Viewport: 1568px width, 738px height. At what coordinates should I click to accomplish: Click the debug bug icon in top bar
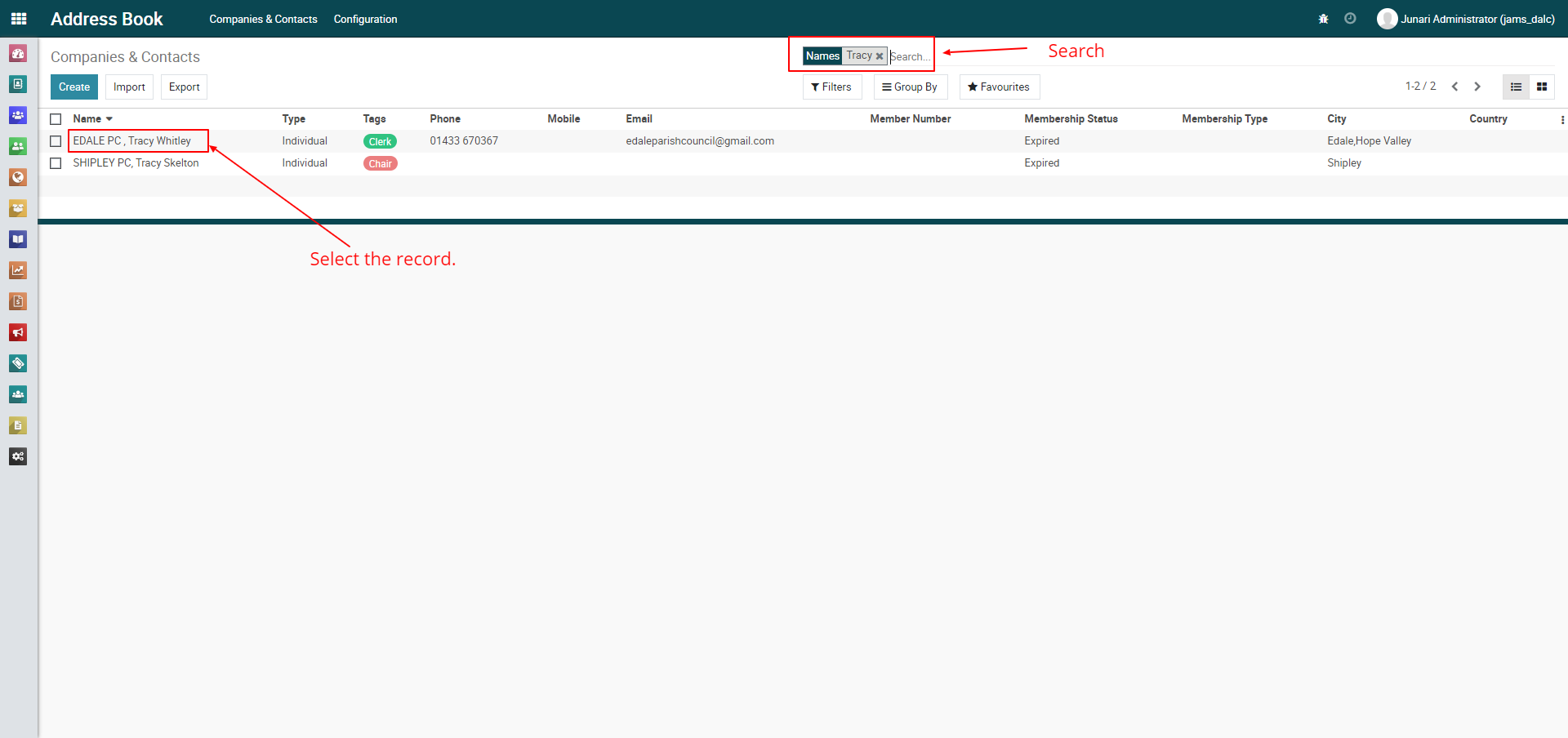(1323, 19)
